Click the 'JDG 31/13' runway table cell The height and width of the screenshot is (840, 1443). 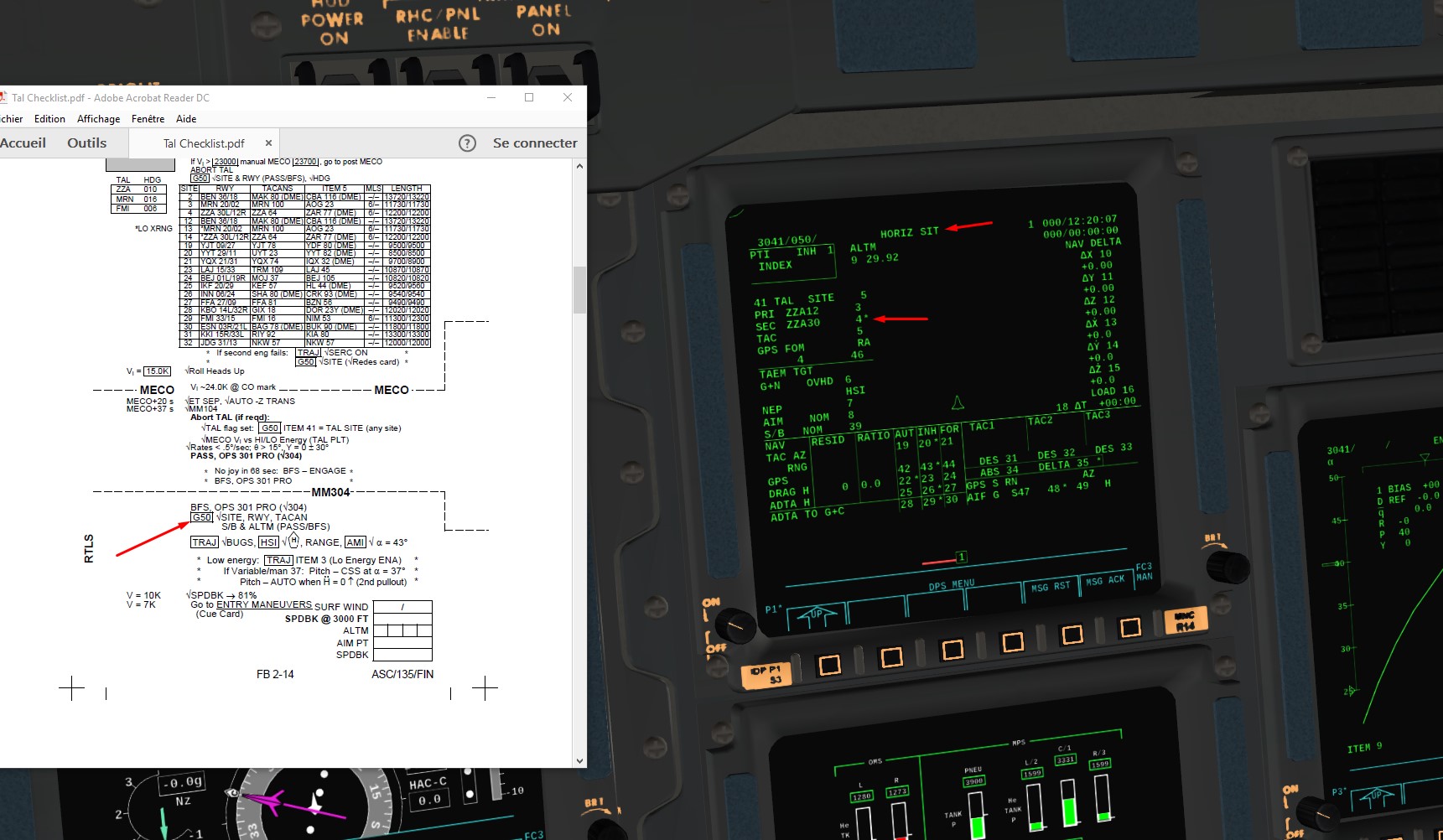click(x=225, y=342)
